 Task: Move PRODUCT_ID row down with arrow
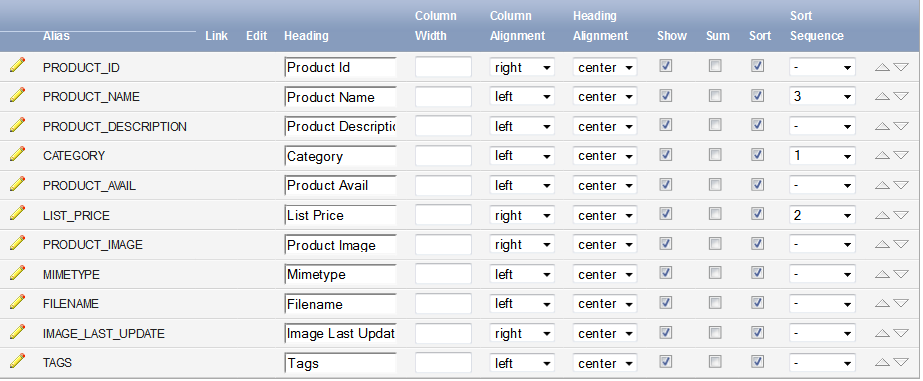901,67
